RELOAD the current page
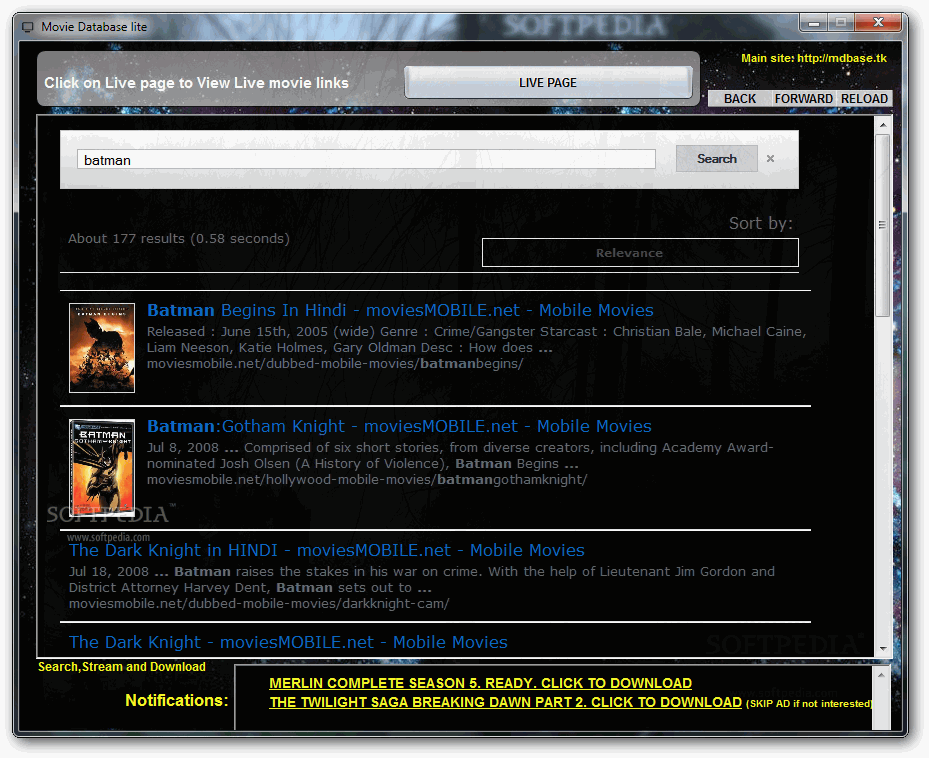This screenshot has height=758, width=929. coord(864,99)
